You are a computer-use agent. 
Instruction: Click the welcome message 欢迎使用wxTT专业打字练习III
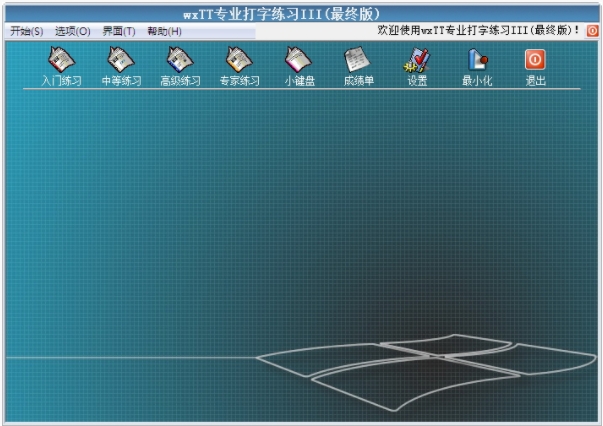[478, 30]
